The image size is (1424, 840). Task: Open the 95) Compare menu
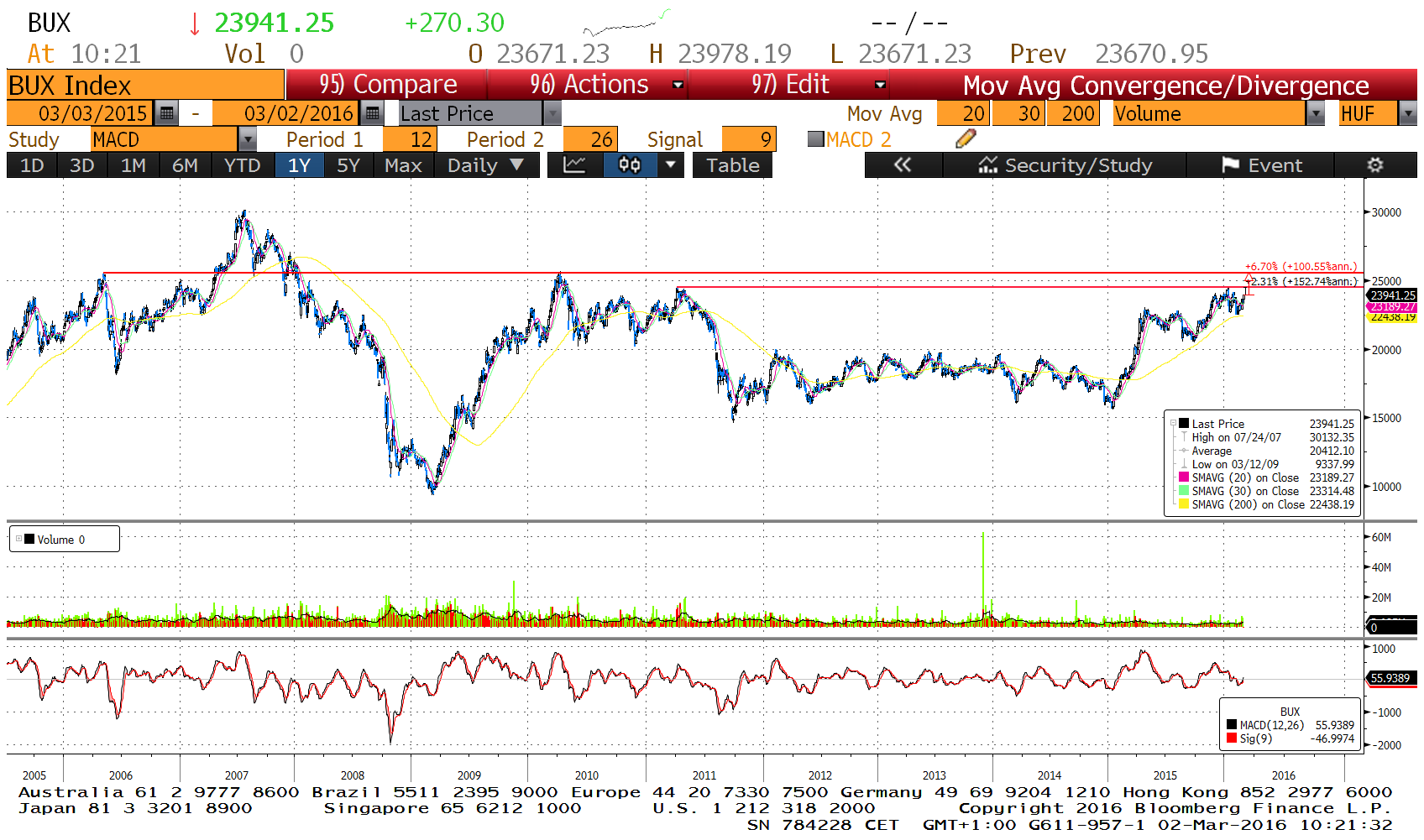point(387,85)
